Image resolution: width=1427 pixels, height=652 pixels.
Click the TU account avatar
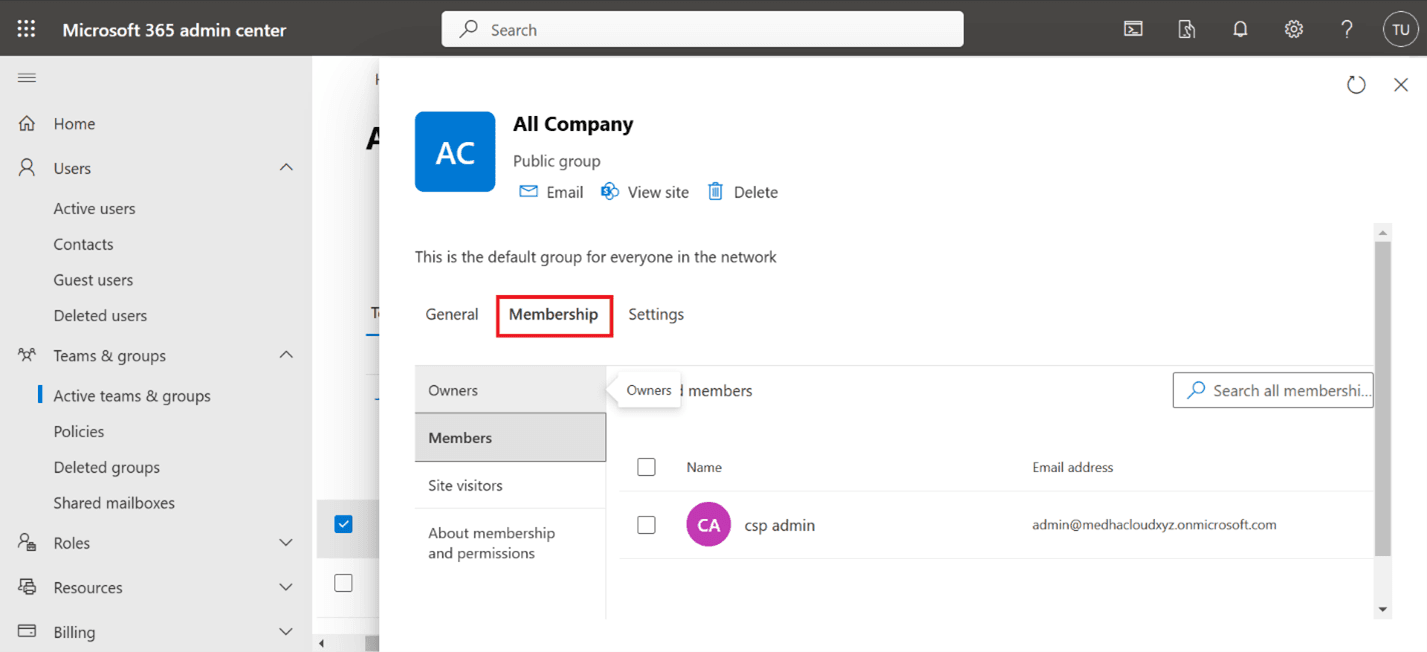[x=1400, y=29]
